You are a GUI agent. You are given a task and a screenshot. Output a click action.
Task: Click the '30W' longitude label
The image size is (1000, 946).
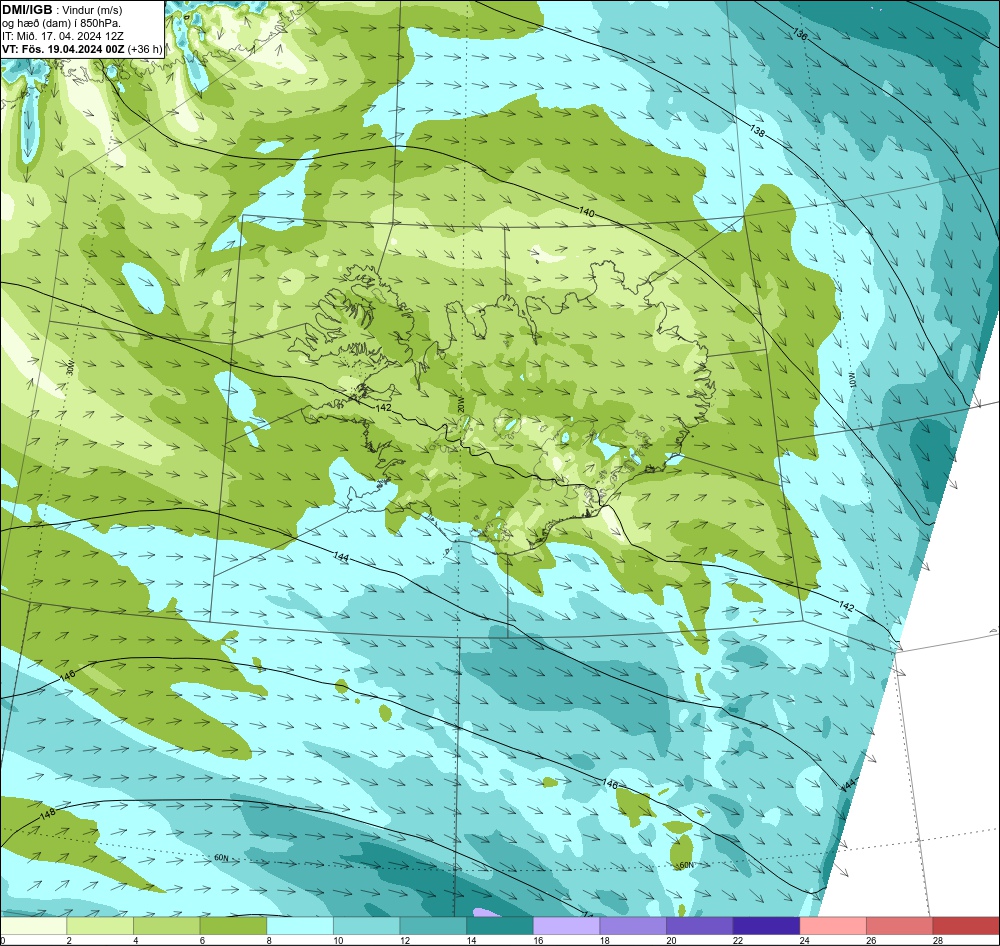[x=71, y=368]
